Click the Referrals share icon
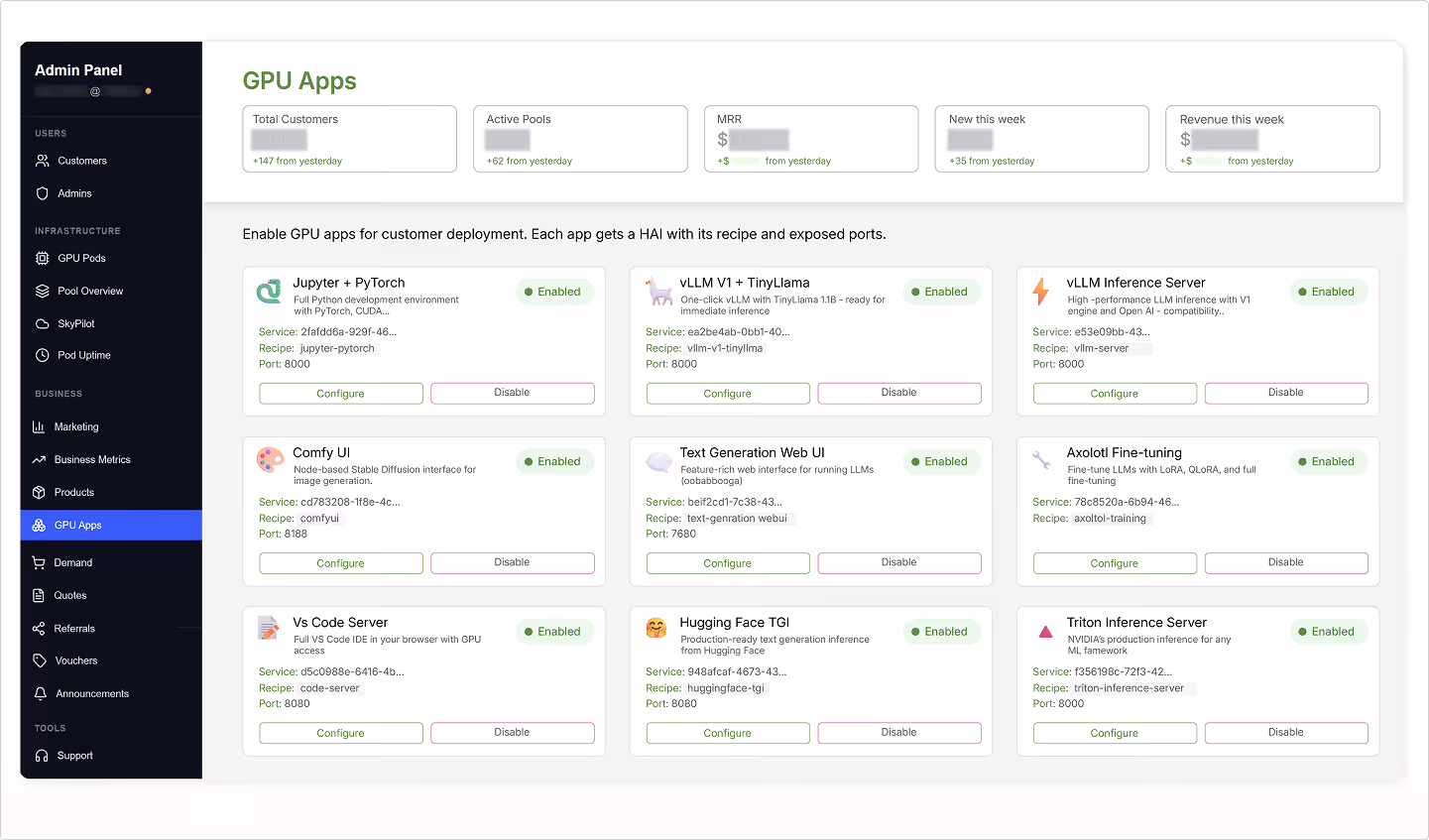The image size is (1429, 840). click(39, 628)
